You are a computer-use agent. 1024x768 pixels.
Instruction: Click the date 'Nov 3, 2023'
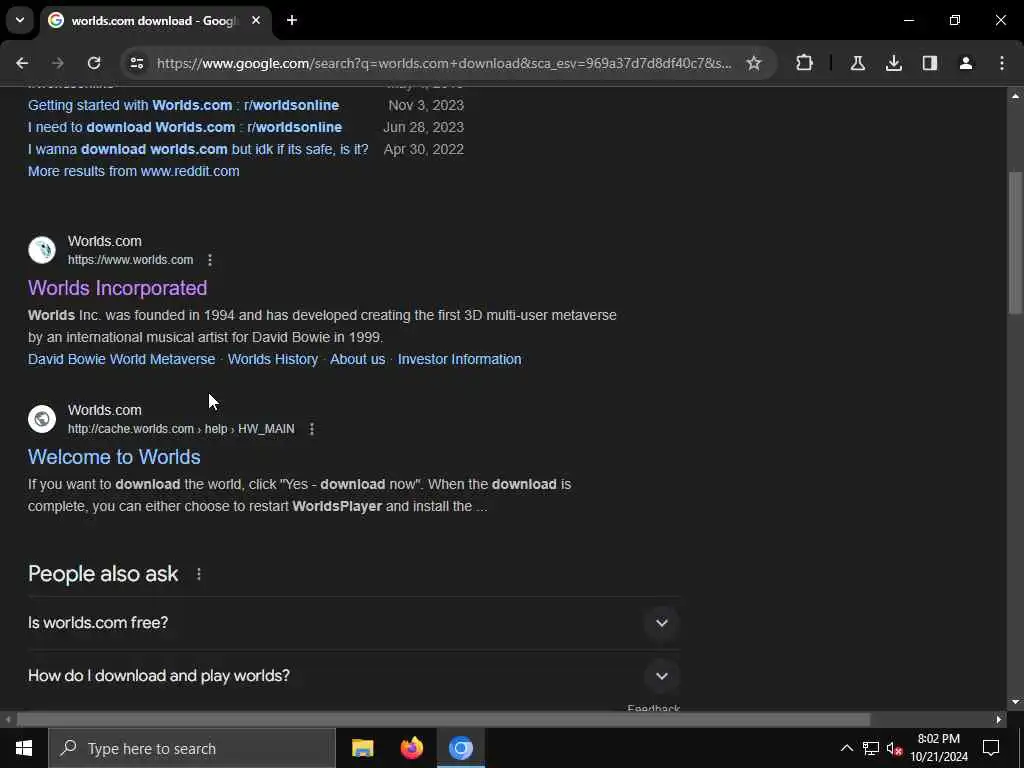pos(426,105)
